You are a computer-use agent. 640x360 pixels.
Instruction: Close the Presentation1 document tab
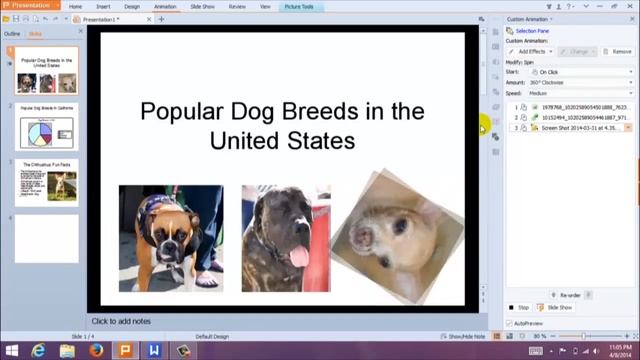click(149, 19)
